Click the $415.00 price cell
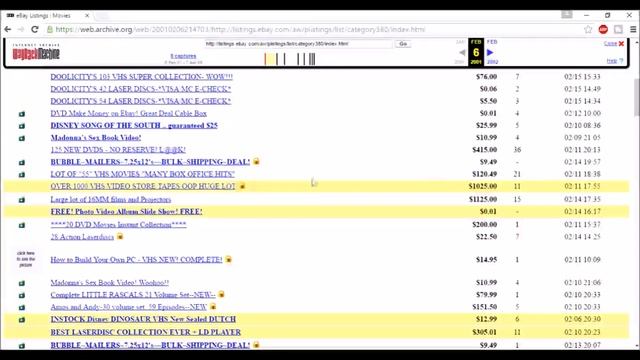The height and width of the screenshot is (360, 640). [x=484, y=150]
